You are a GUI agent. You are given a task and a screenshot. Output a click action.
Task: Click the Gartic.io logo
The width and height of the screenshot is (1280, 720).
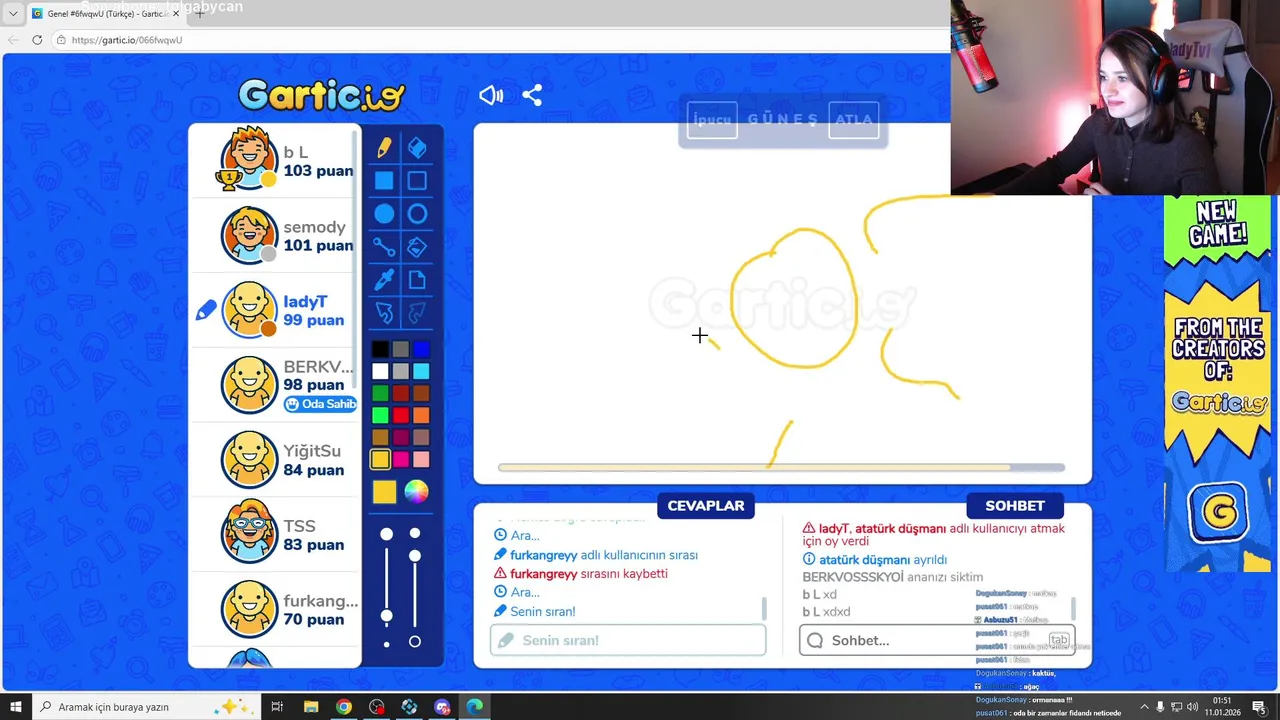click(x=321, y=95)
